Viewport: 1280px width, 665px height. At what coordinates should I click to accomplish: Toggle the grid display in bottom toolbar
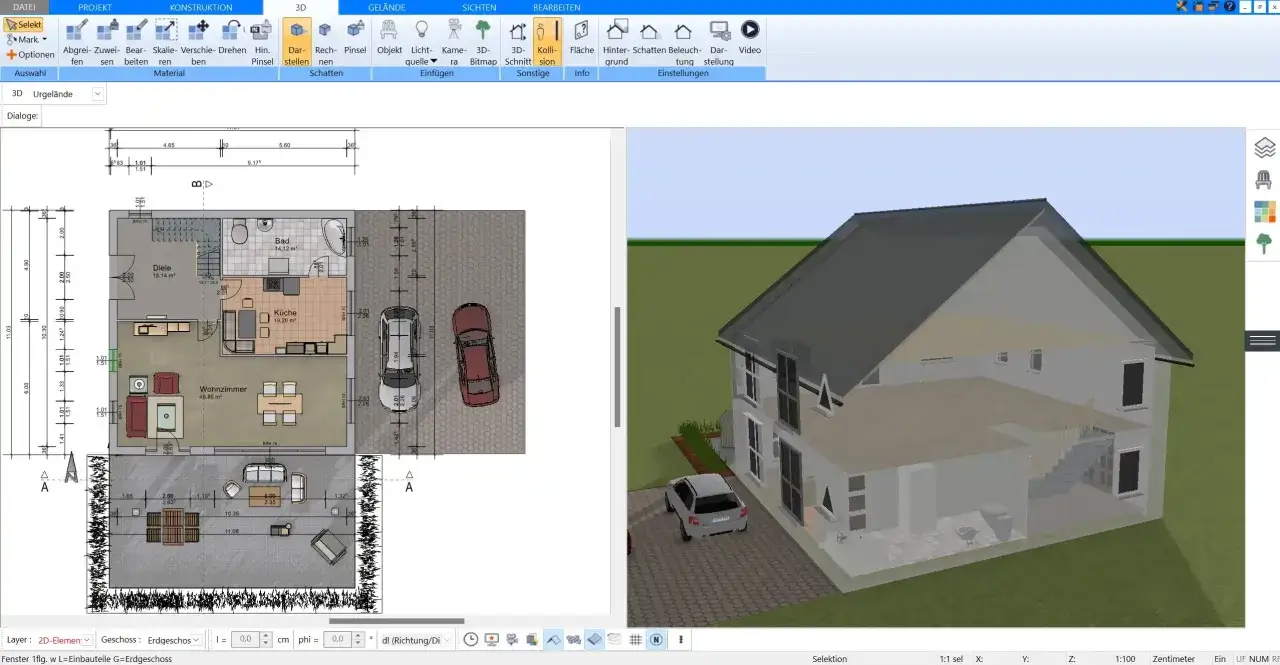point(636,639)
